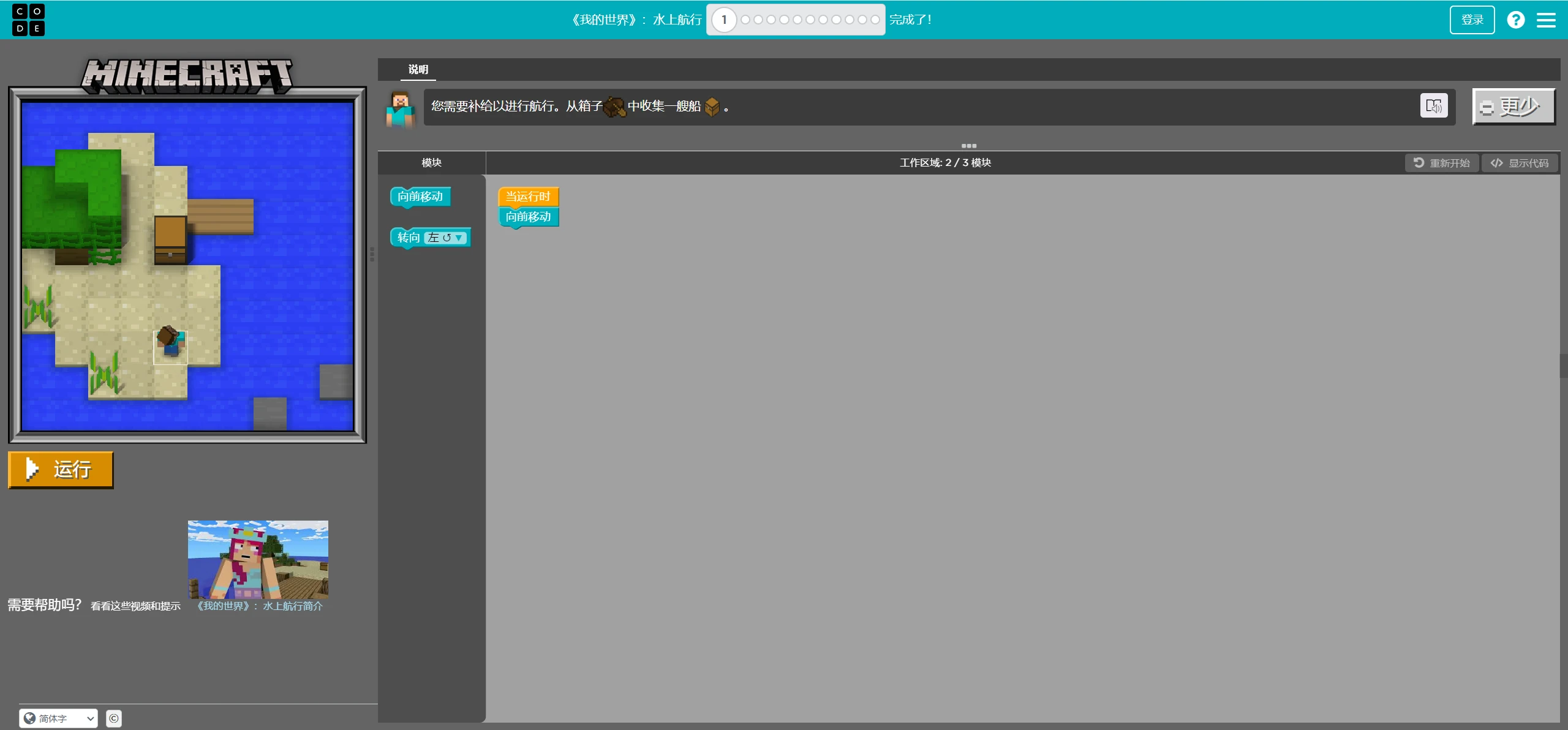Click the 更少 less button
The width and height of the screenshot is (1568, 730).
[x=1513, y=107]
